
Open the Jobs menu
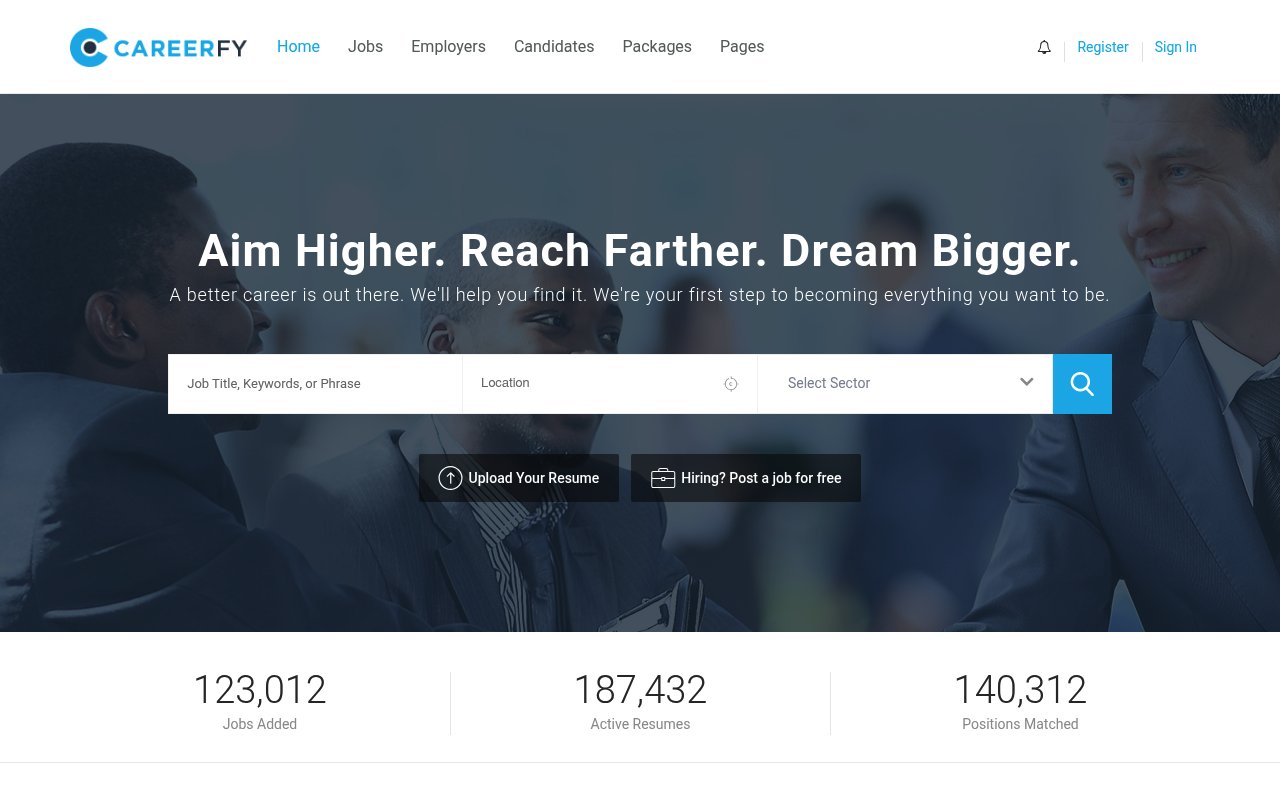coord(365,47)
